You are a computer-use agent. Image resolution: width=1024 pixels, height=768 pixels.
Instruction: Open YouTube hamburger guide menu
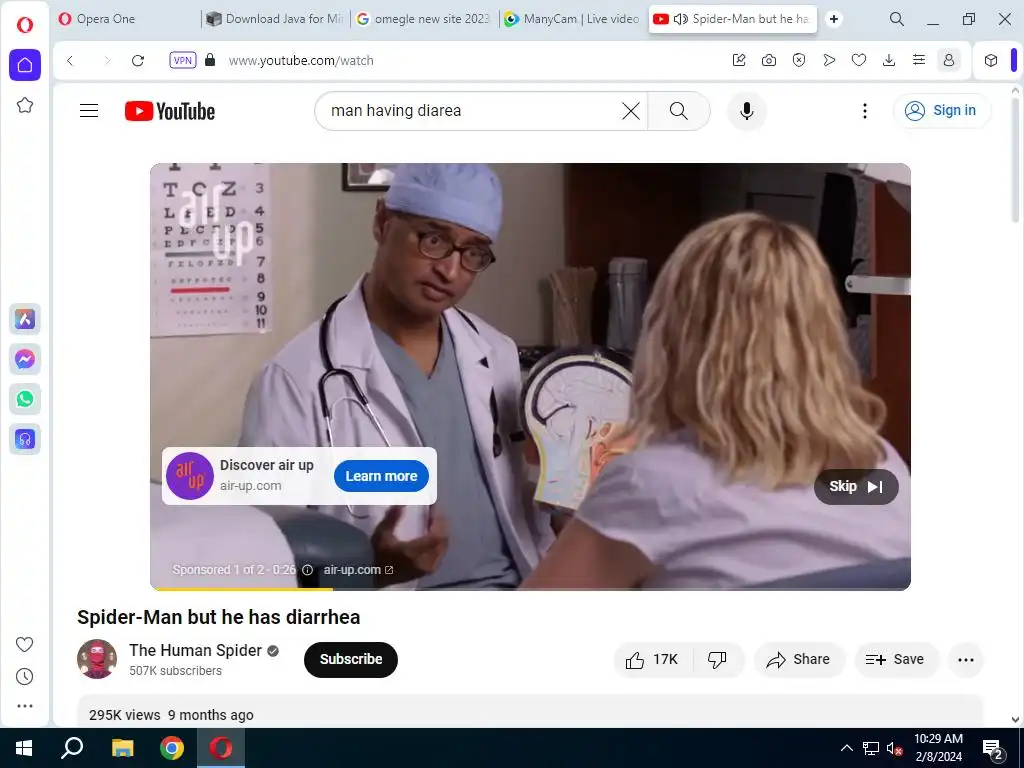pos(89,111)
